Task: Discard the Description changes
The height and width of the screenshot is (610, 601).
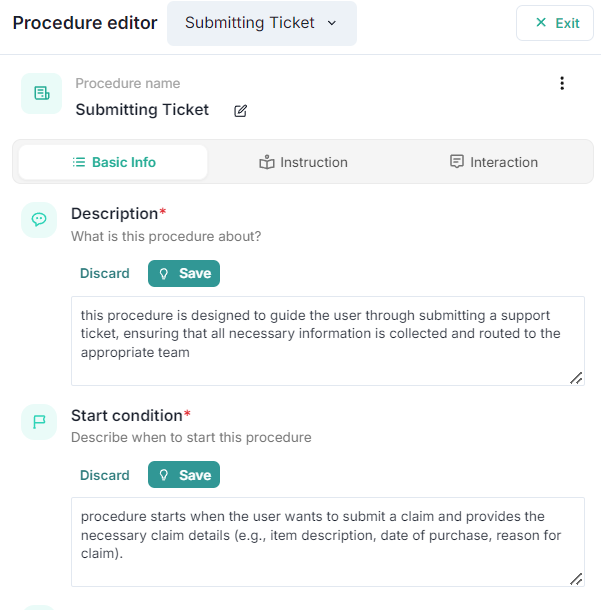Action: pyautogui.click(x=105, y=273)
